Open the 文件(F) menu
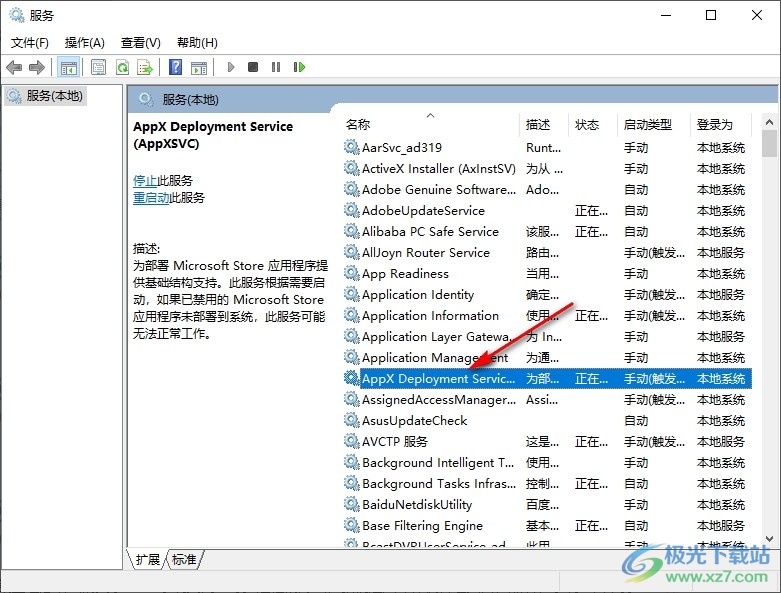The width and height of the screenshot is (781, 593). click(30, 43)
